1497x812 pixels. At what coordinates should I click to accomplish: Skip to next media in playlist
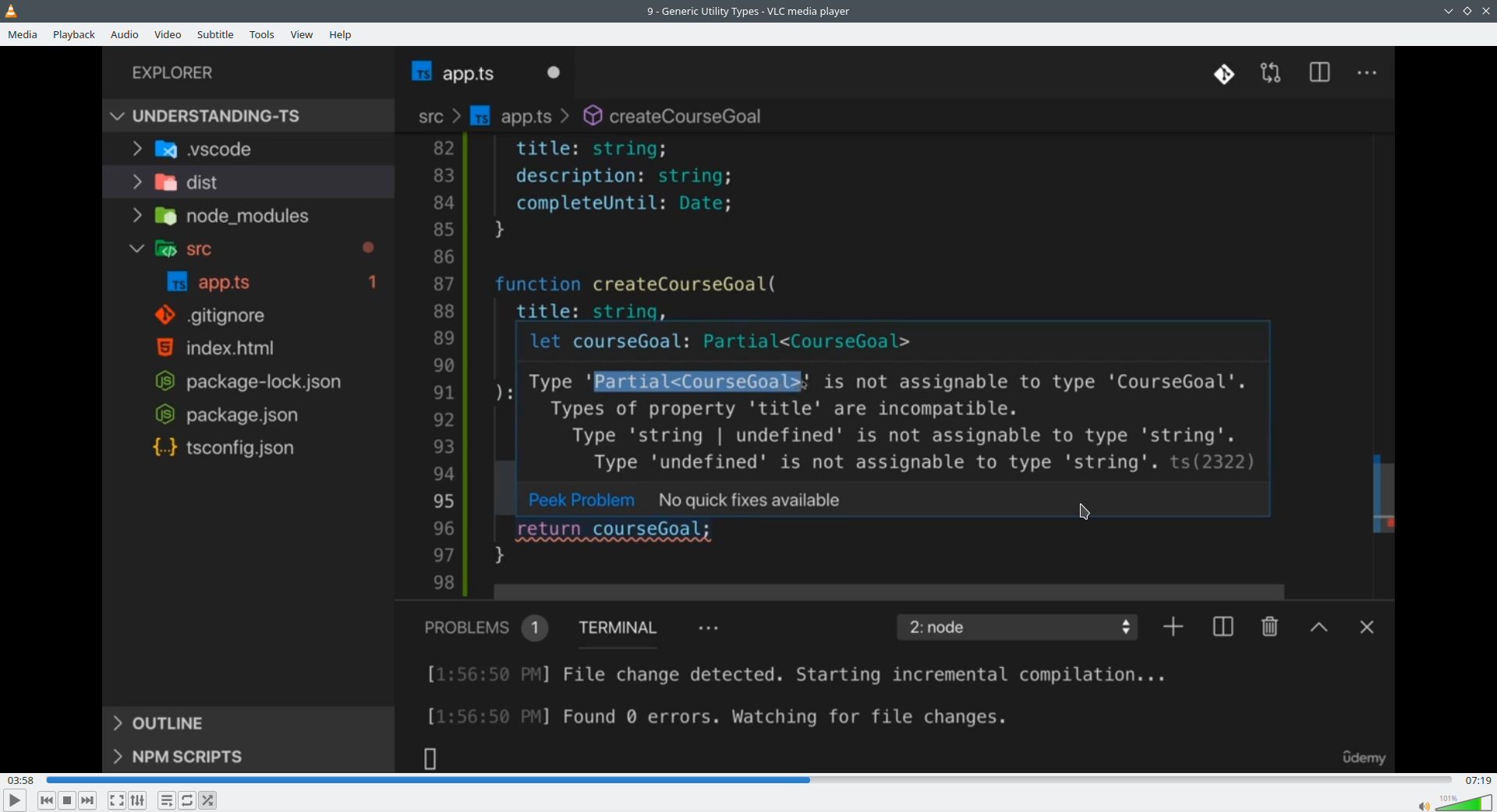point(87,800)
